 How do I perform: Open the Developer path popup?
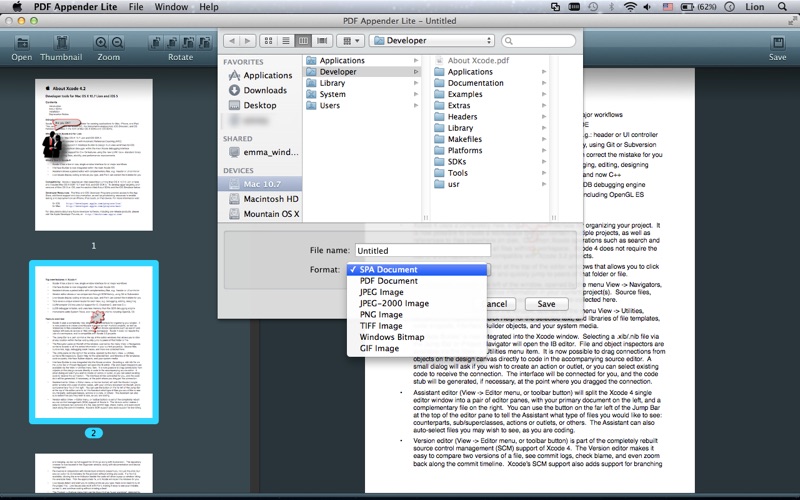[432, 41]
